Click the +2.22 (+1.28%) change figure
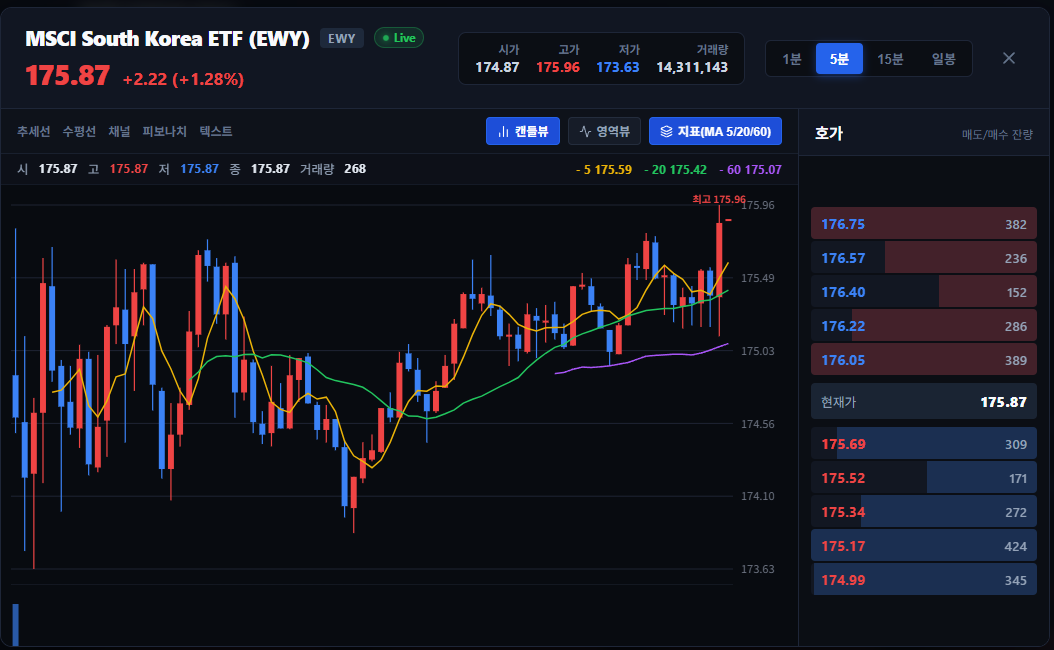 pyautogui.click(x=183, y=79)
